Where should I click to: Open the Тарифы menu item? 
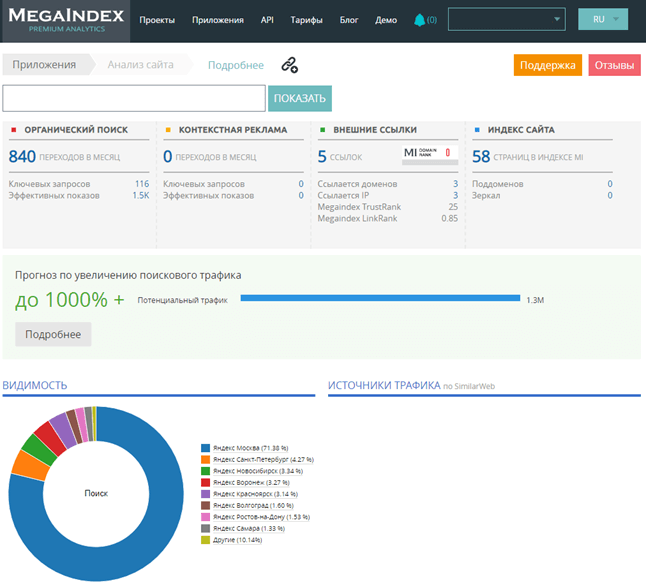(x=306, y=20)
